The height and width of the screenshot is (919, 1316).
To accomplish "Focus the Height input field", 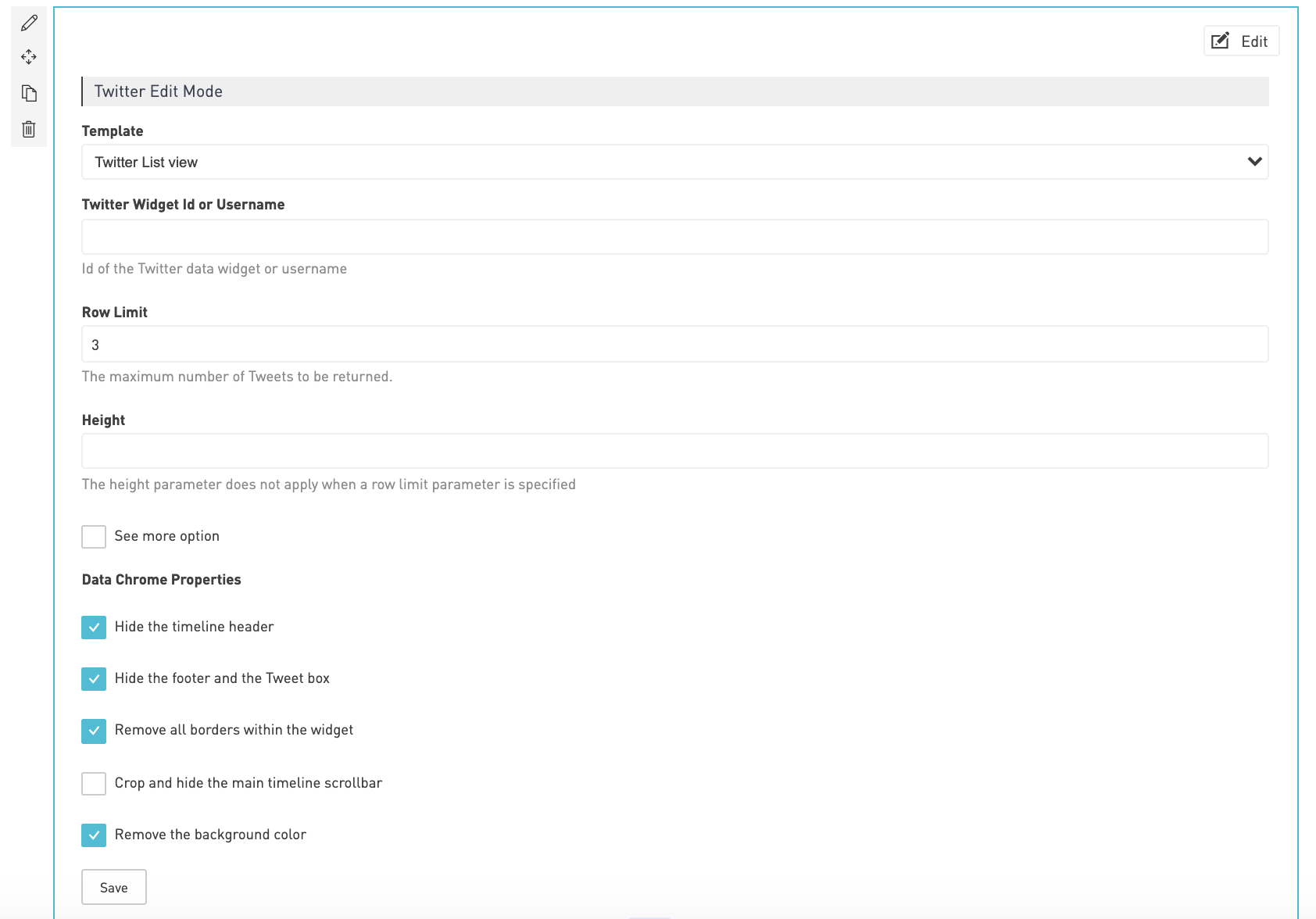I will (x=674, y=452).
